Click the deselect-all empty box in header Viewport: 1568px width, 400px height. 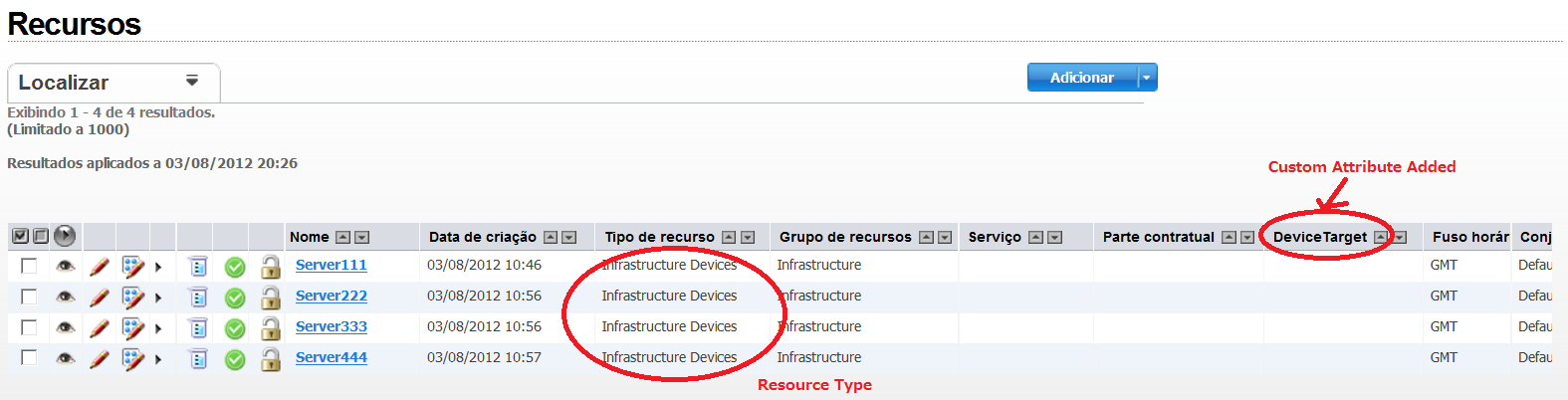pyautogui.click(x=41, y=236)
